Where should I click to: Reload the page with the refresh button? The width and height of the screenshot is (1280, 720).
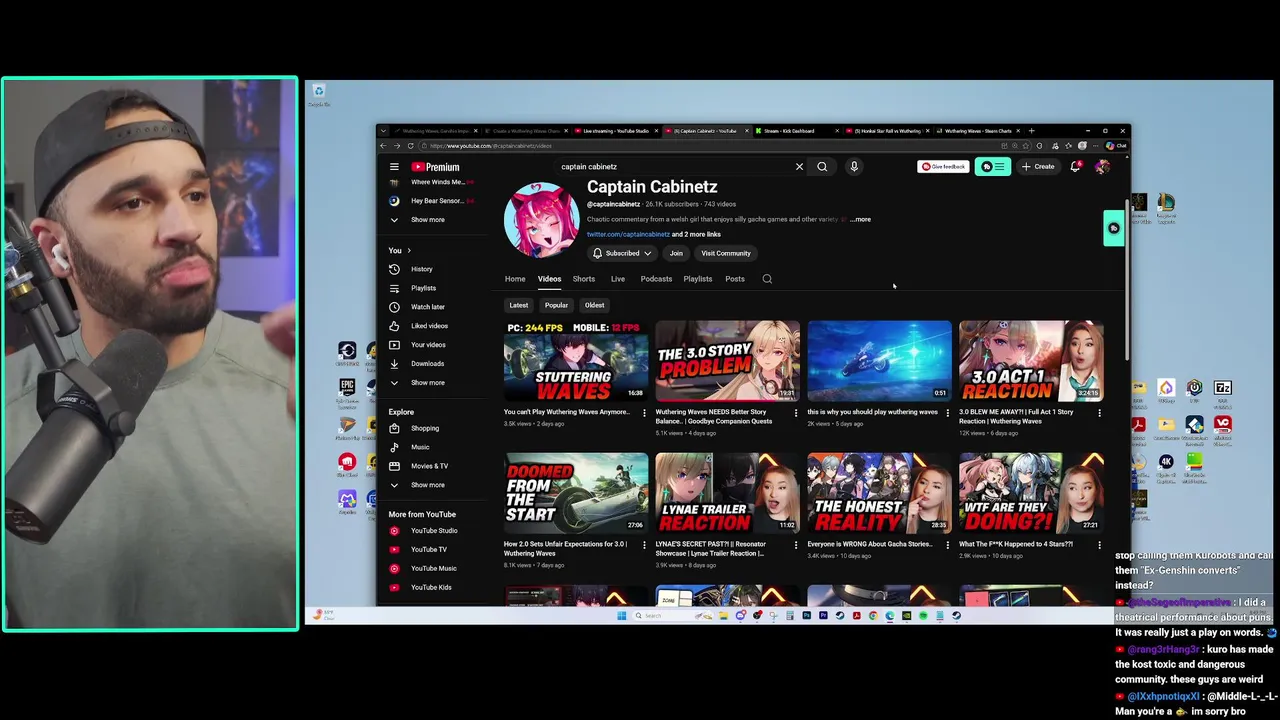(x=409, y=146)
